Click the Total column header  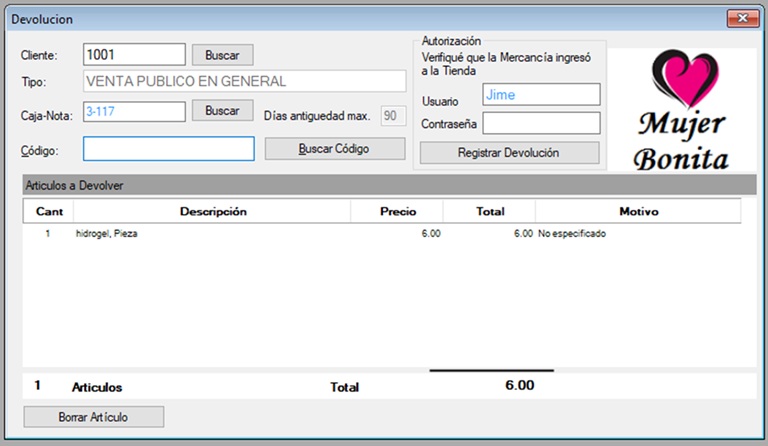point(489,211)
